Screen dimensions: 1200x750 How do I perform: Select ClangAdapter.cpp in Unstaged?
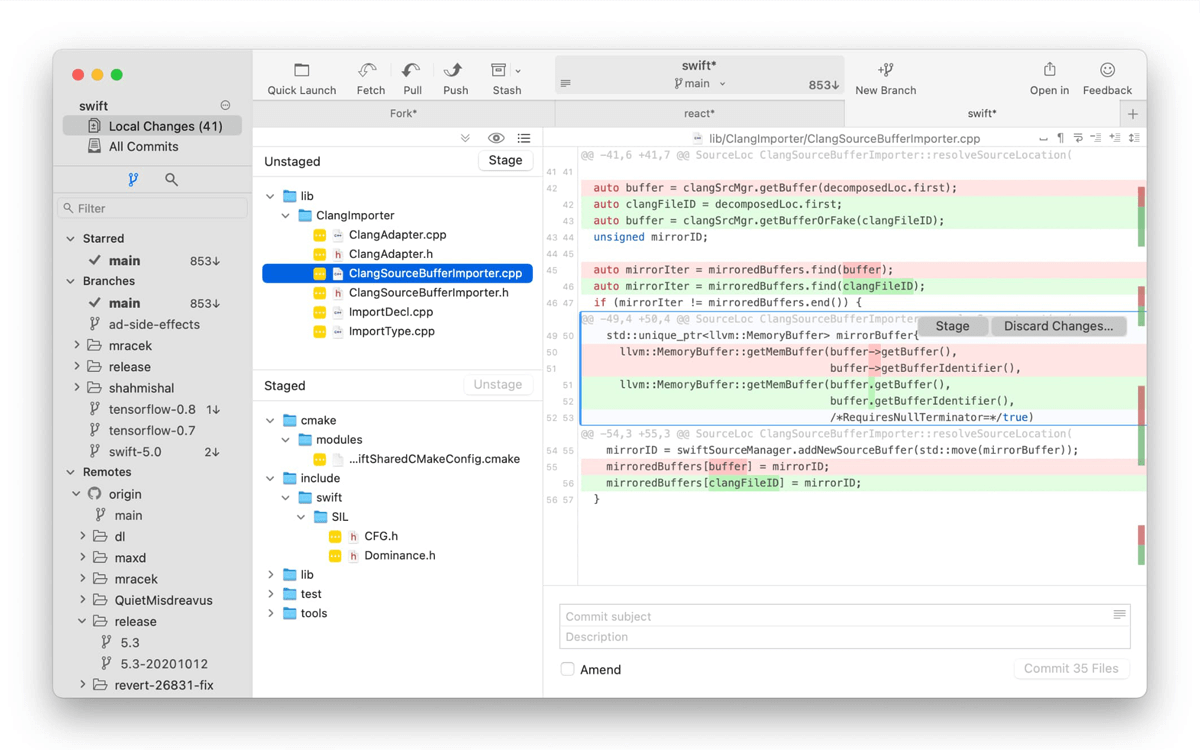397,235
